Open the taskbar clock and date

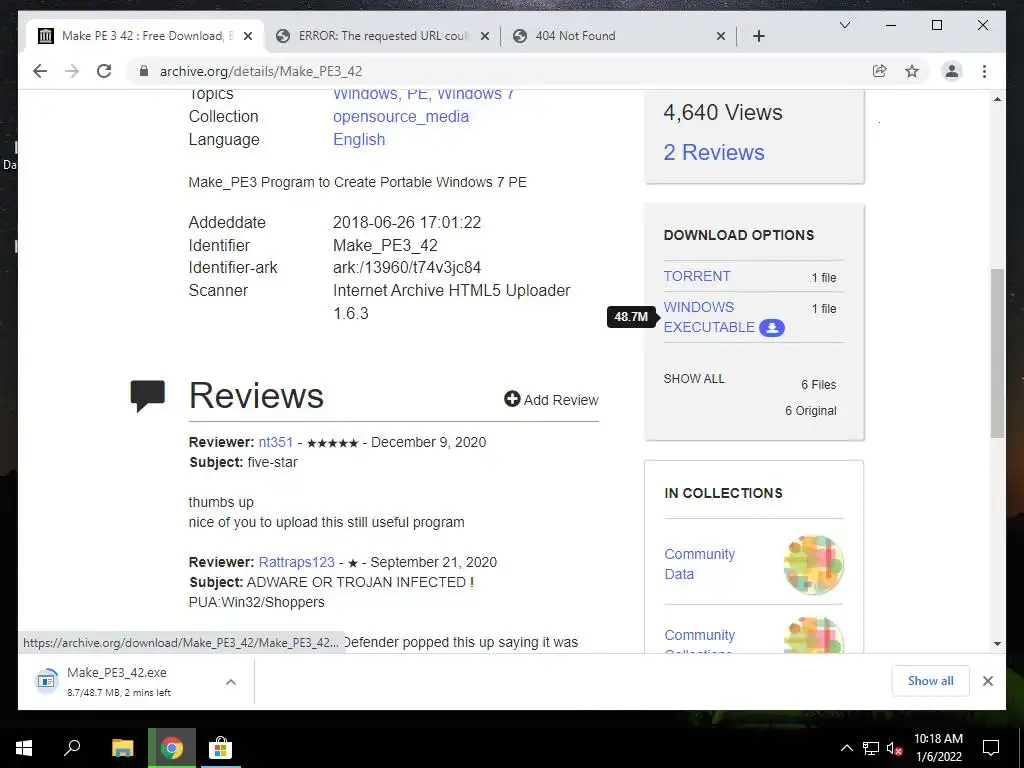pos(938,748)
